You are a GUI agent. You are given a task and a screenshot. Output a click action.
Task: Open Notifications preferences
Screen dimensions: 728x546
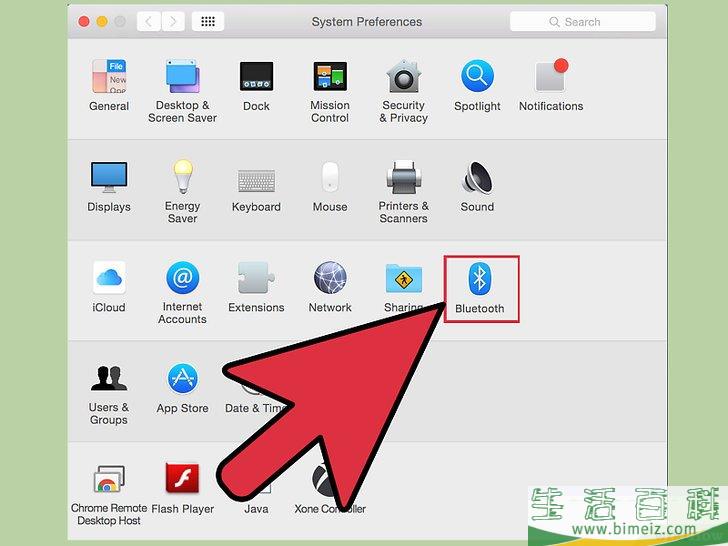(551, 85)
